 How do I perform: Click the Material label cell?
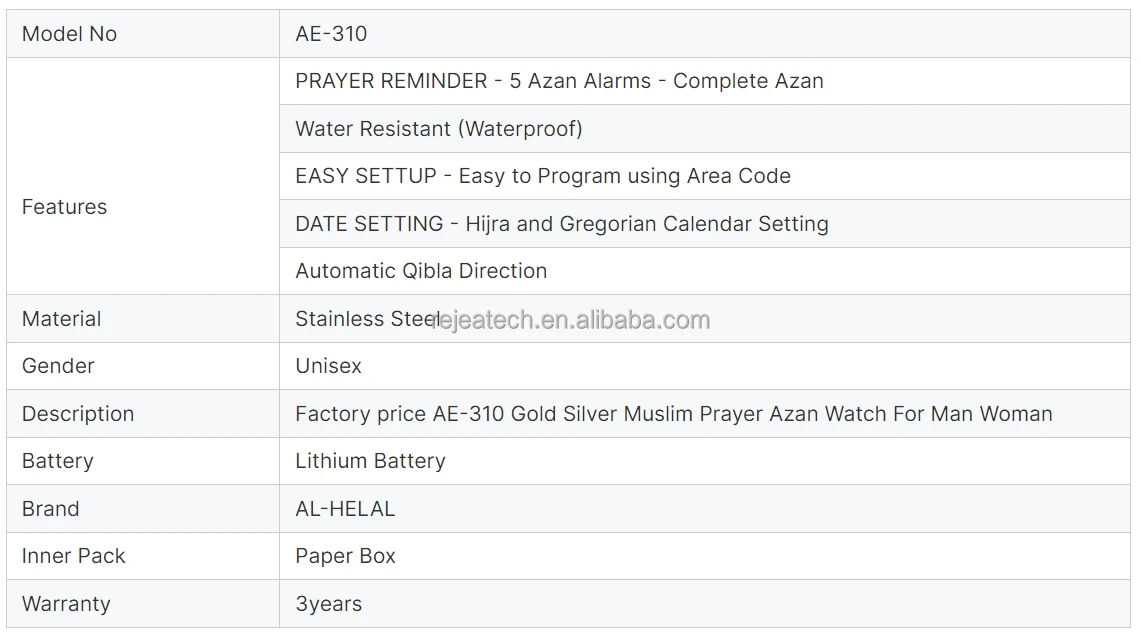pyautogui.click(x=143, y=319)
